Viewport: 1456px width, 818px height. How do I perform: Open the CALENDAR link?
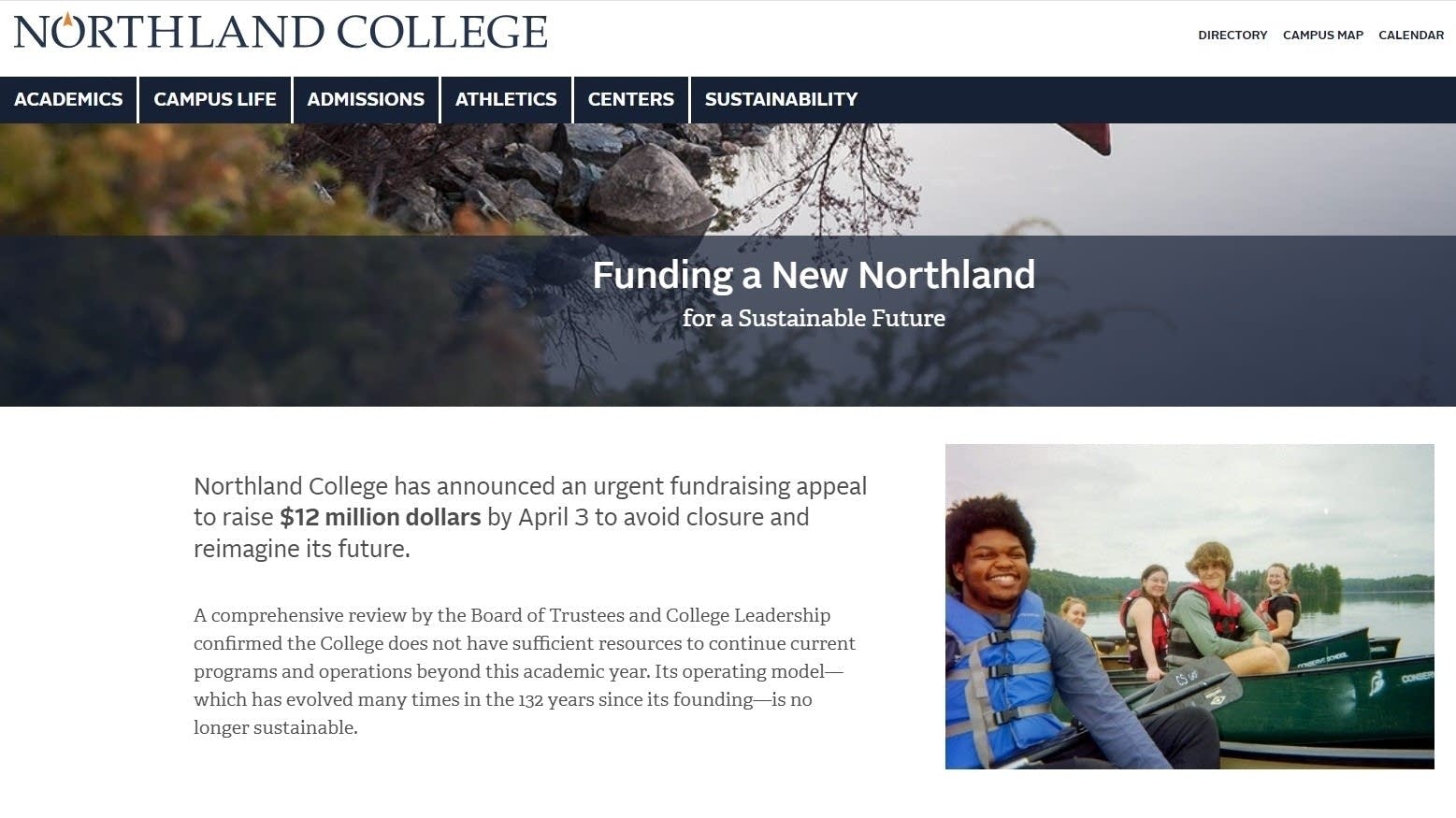1410,35
